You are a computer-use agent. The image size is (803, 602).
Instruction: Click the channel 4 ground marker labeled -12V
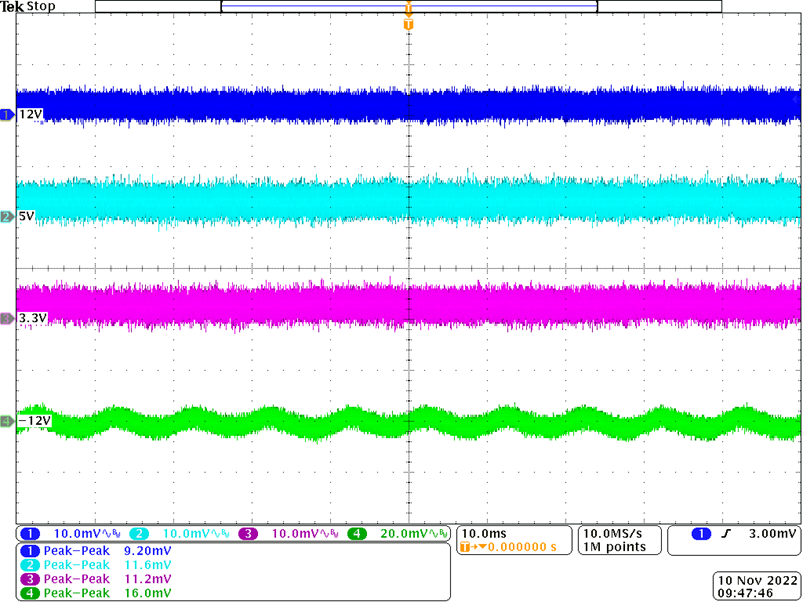[x=7, y=421]
